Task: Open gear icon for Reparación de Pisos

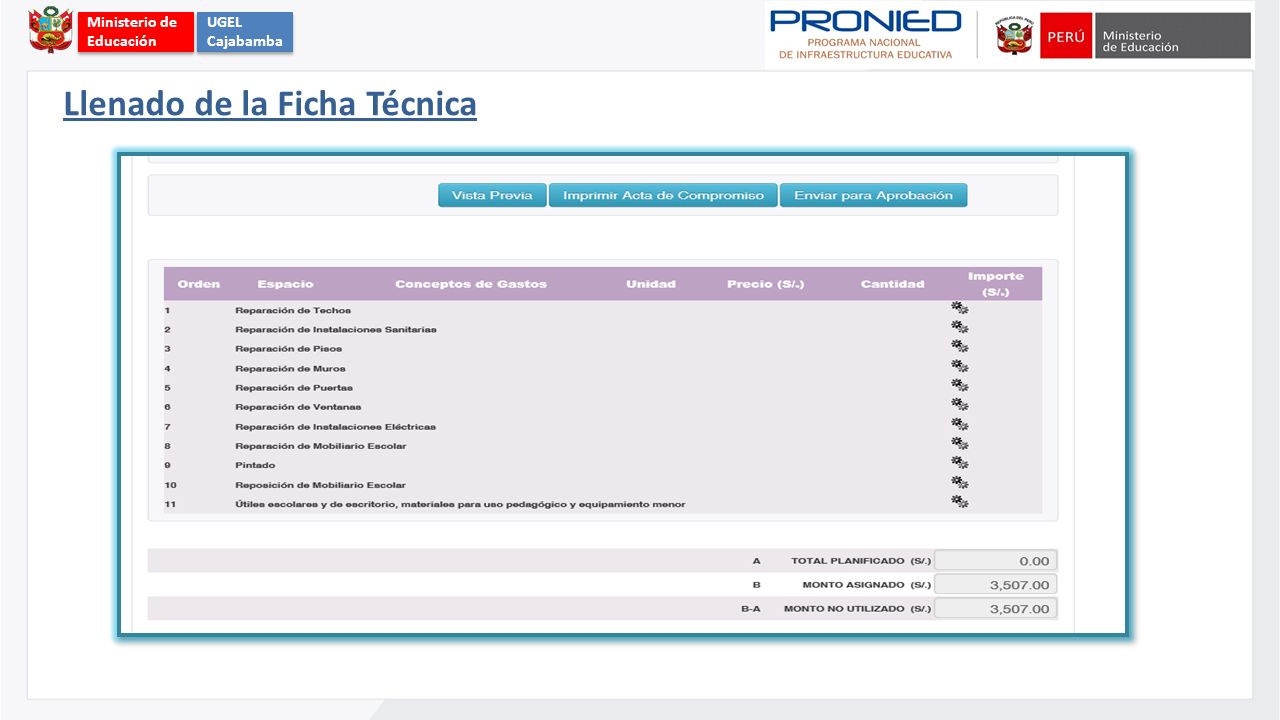Action: pyautogui.click(x=960, y=347)
